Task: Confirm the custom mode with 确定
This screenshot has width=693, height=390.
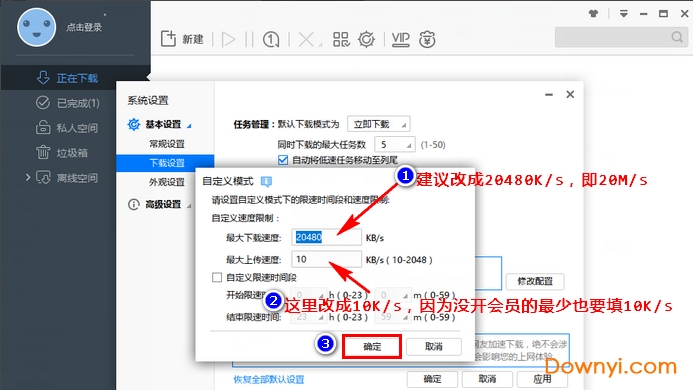Action: click(372, 346)
